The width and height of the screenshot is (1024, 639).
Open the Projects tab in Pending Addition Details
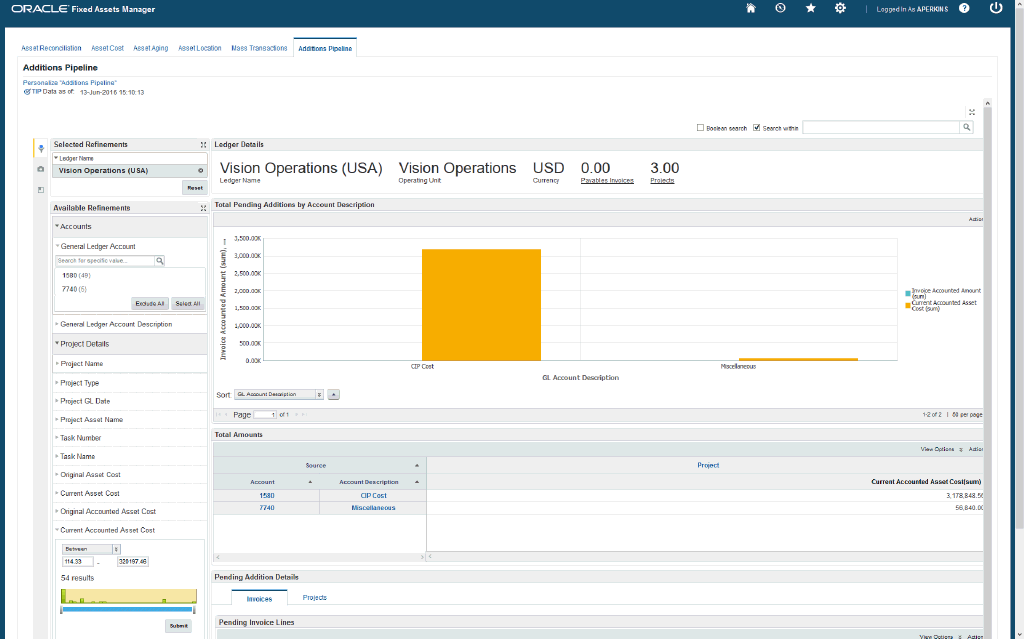click(315, 598)
